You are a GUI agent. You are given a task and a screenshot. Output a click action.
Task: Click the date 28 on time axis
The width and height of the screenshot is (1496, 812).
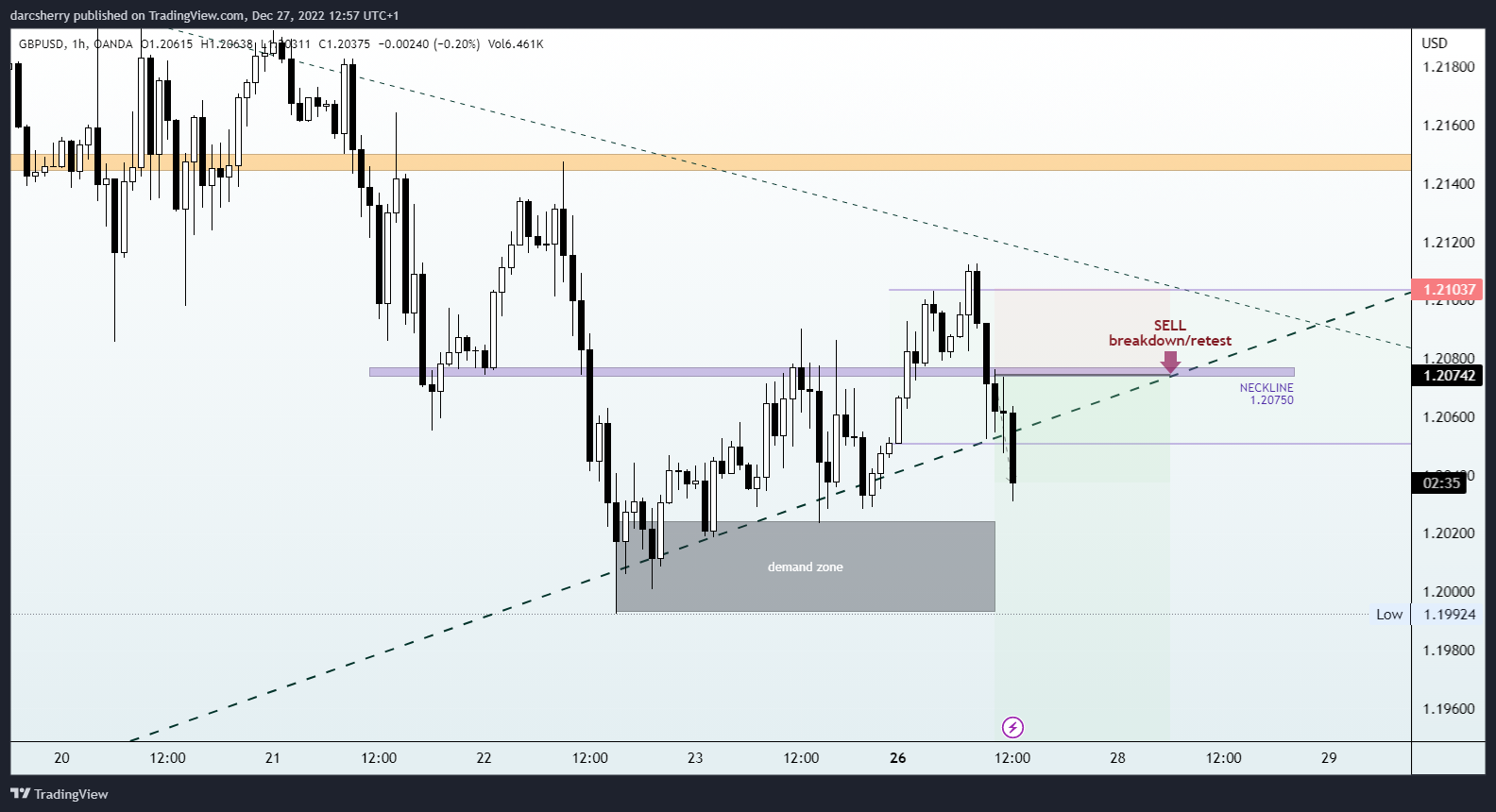(1117, 758)
